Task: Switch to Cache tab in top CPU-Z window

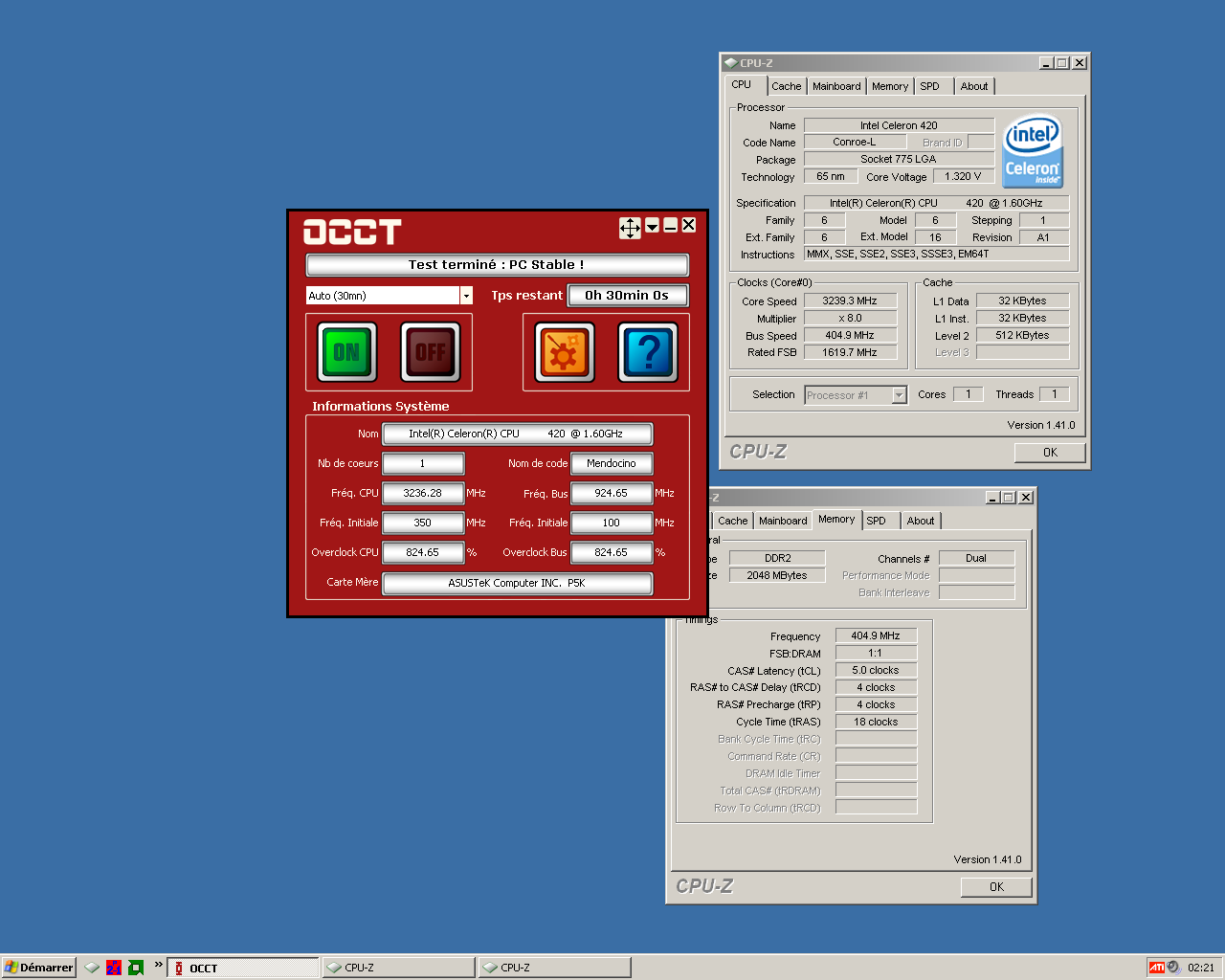Action: point(787,86)
